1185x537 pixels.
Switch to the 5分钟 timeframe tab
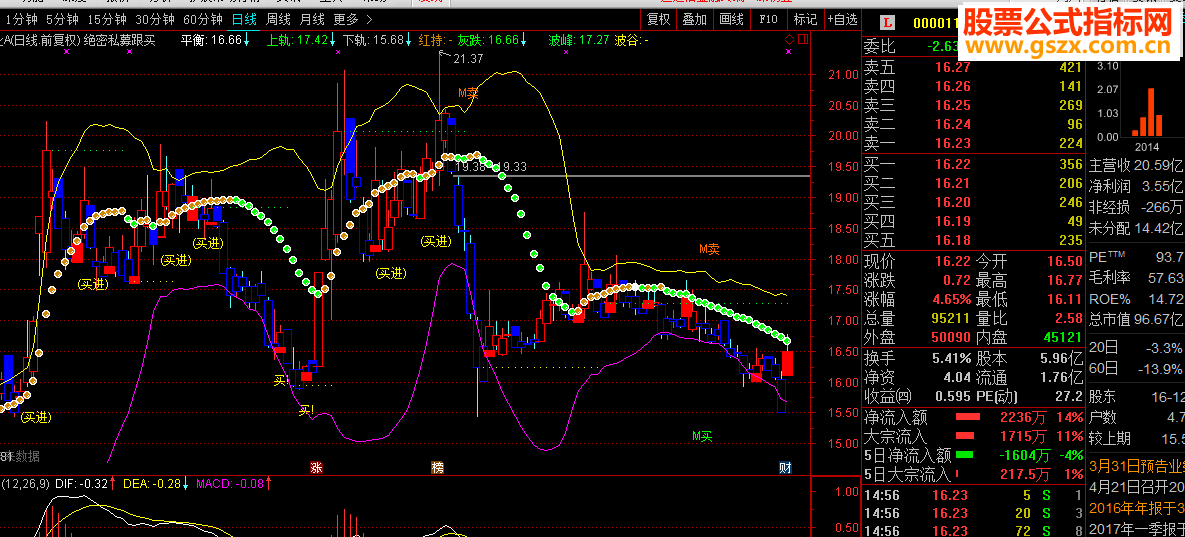pos(62,19)
